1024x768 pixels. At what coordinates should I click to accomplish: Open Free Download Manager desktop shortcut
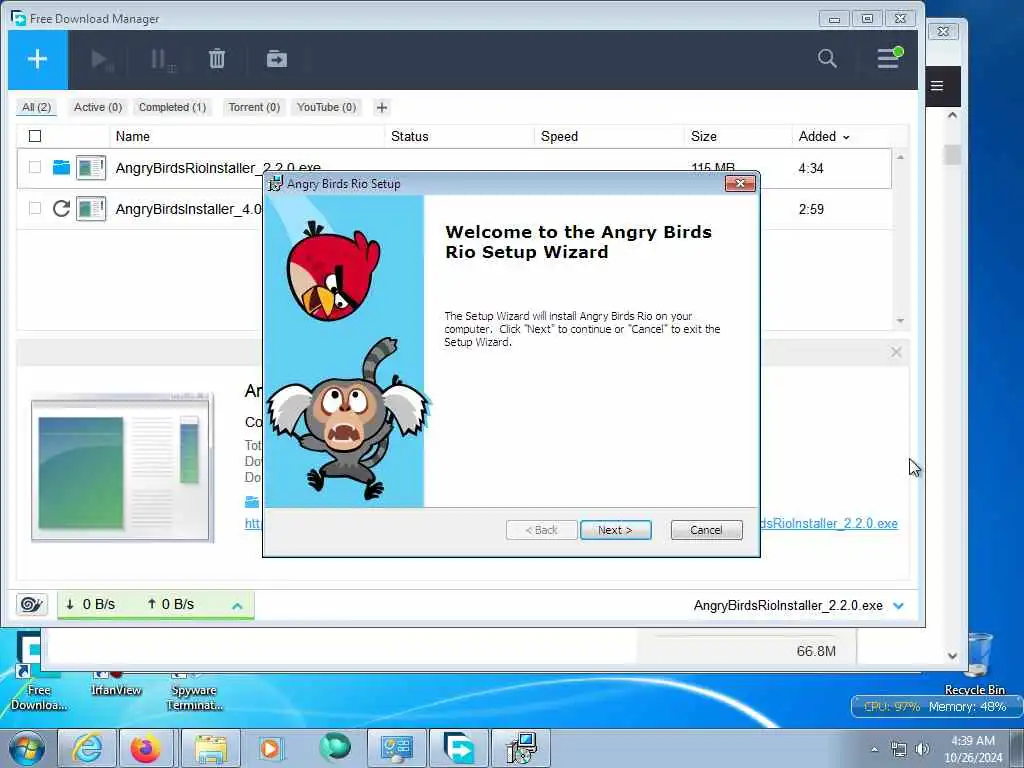pos(38,673)
